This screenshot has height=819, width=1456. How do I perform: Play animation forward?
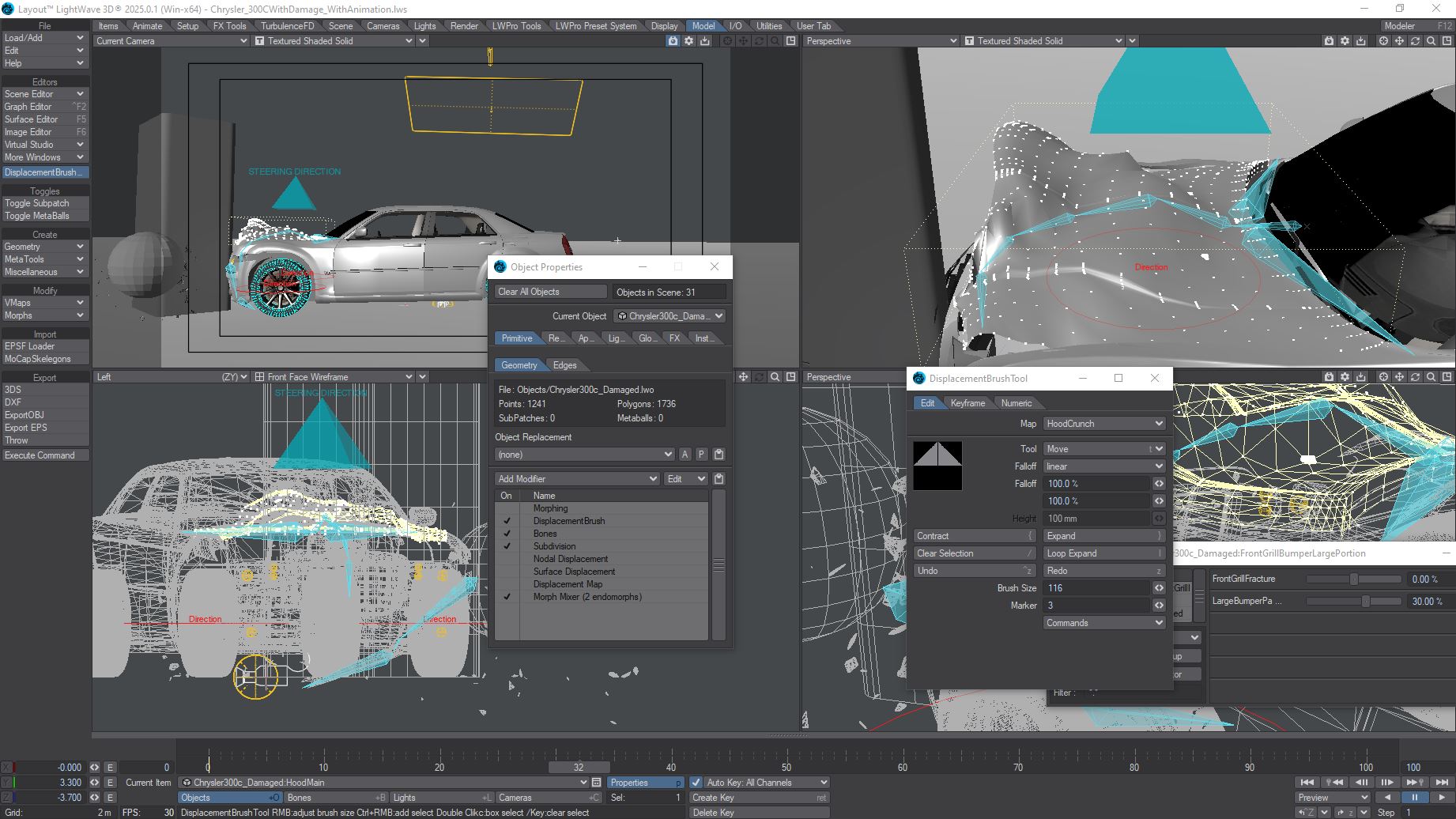point(1442,797)
